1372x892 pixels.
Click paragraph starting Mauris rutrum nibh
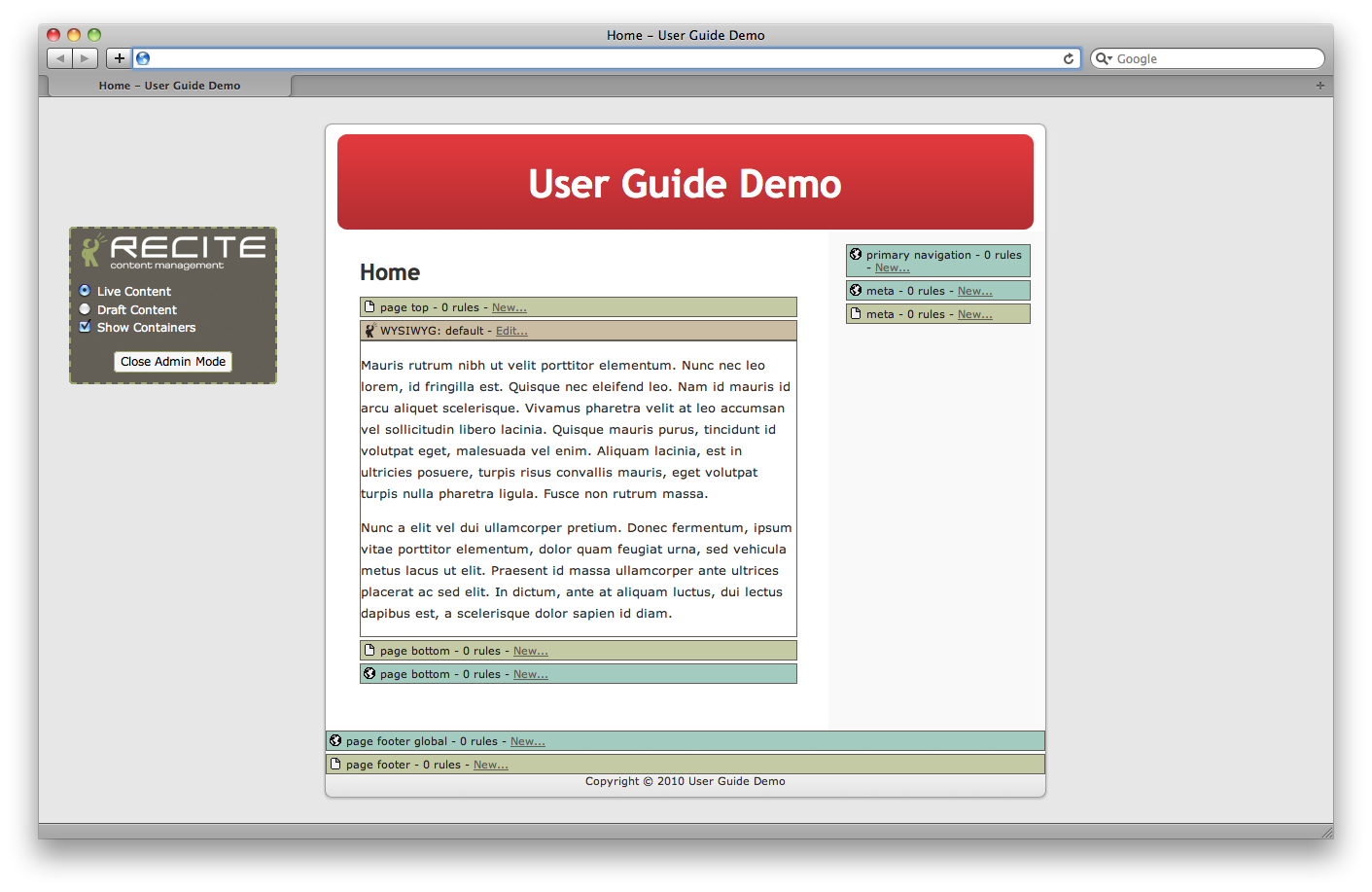(576, 430)
